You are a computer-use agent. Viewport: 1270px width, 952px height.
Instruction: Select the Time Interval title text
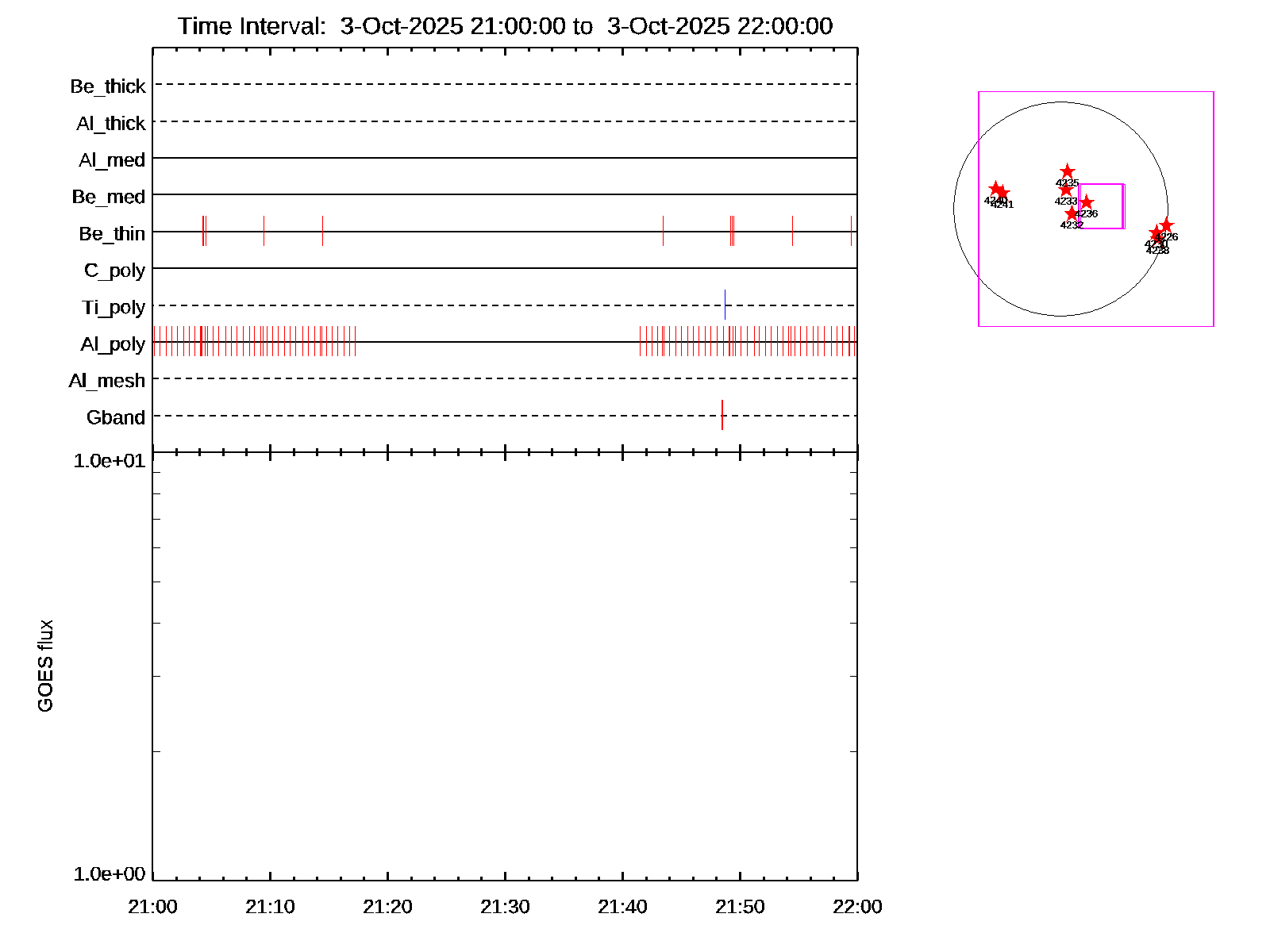[x=505, y=26]
